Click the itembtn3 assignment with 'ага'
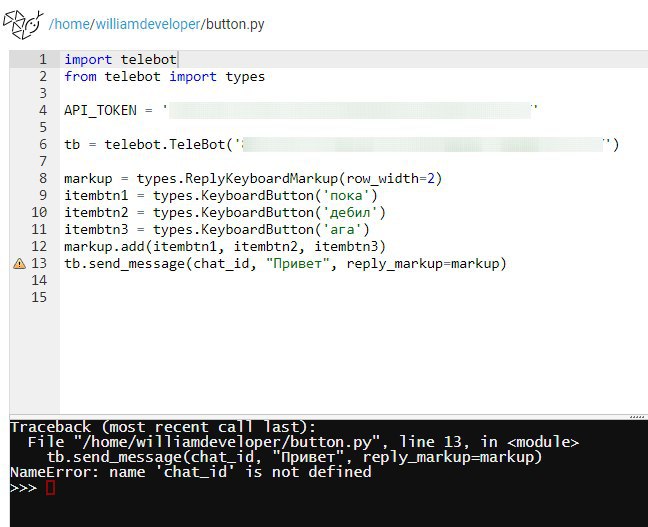 click(217, 229)
